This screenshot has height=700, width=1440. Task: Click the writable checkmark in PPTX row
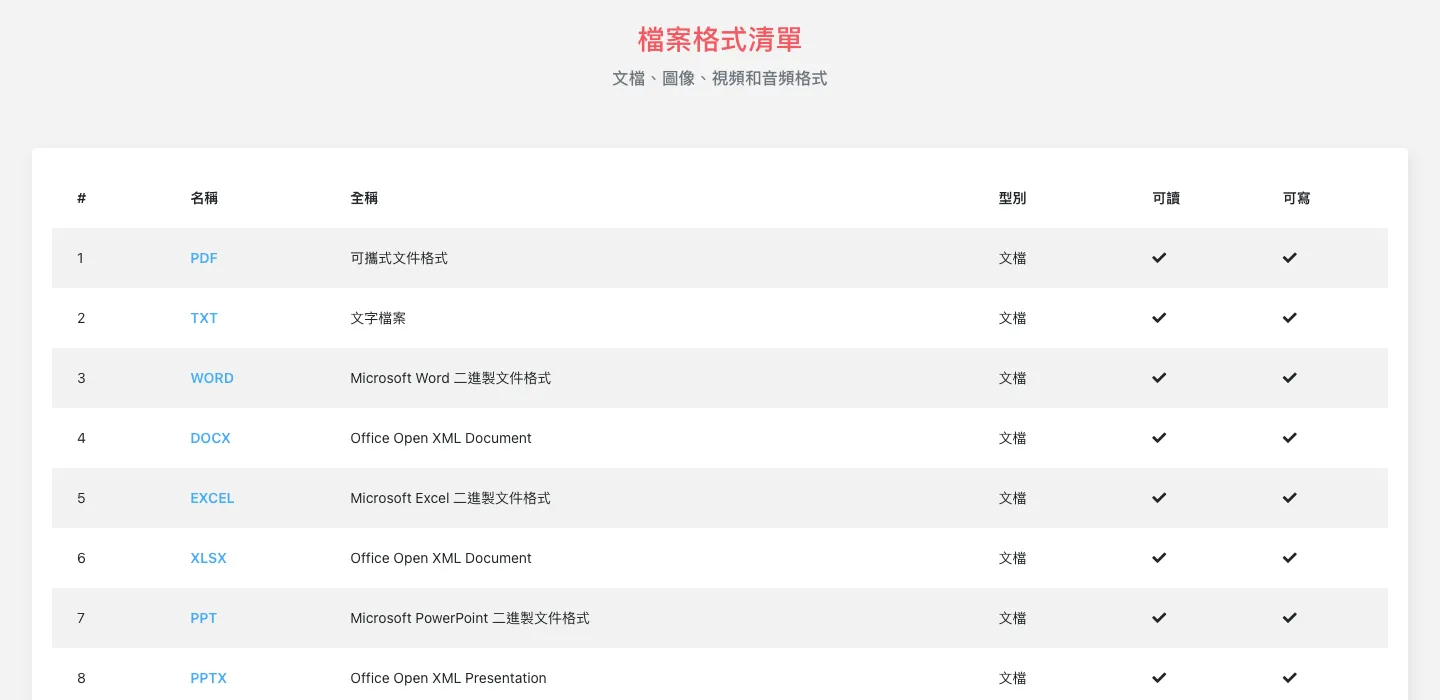(x=1290, y=678)
